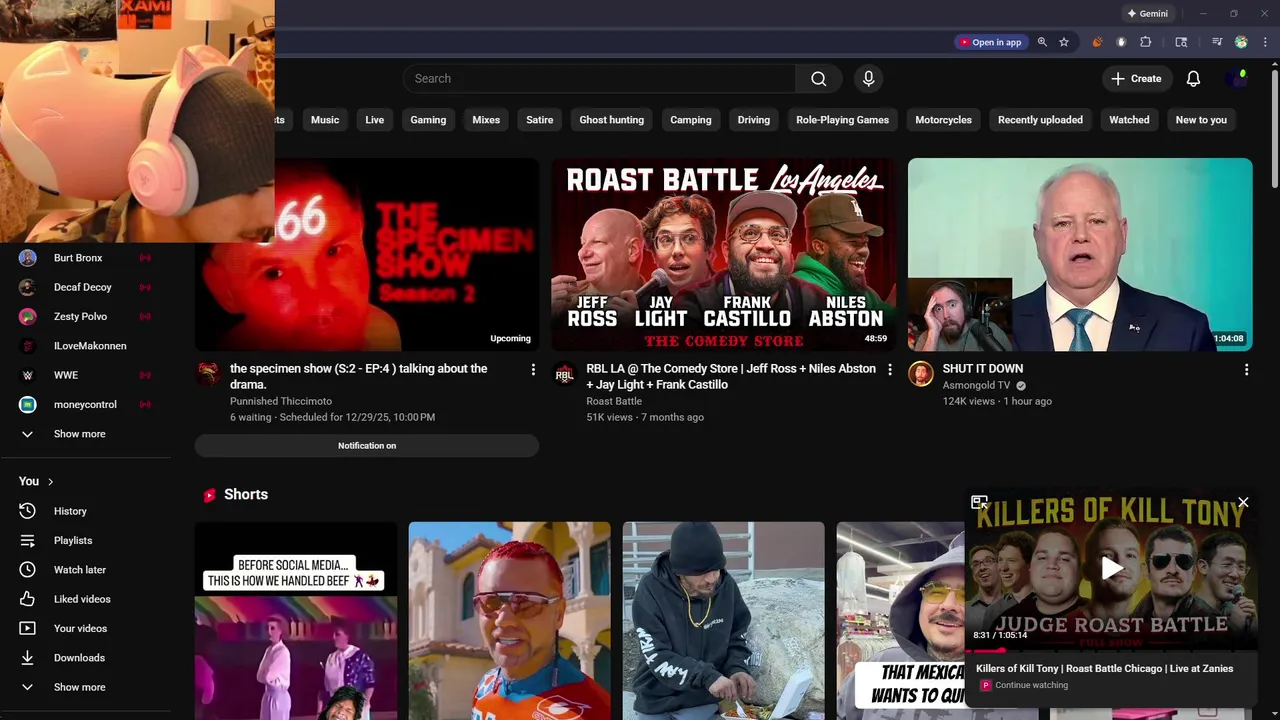Start voice search with microphone icon
This screenshot has height=720, width=1280.
click(x=868, y=79)
